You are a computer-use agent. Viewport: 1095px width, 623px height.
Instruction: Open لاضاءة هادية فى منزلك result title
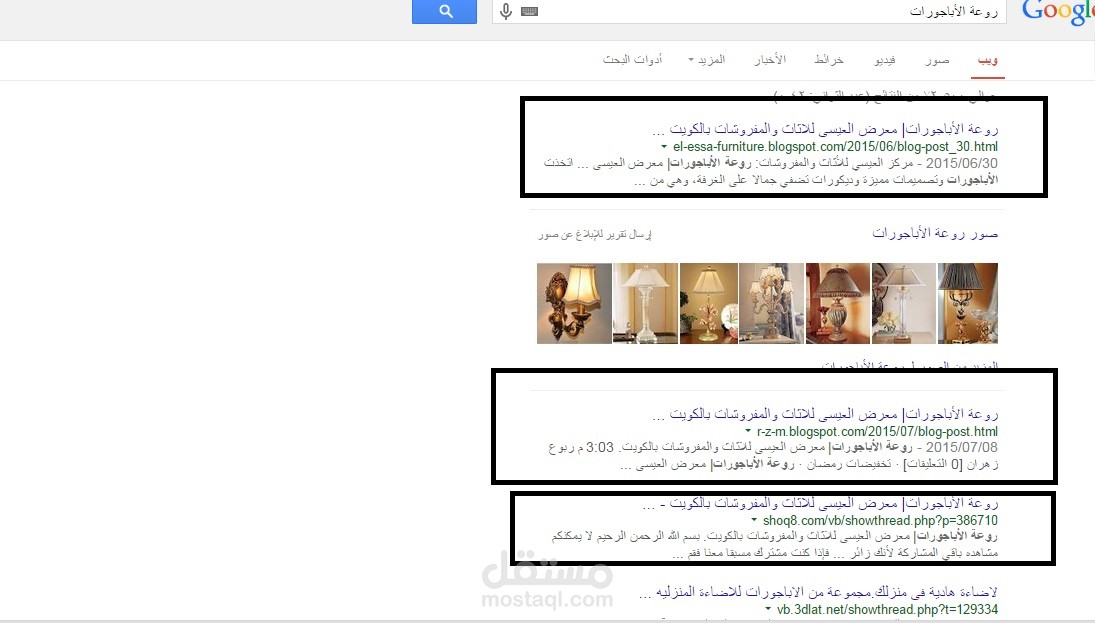coord(818,592)
